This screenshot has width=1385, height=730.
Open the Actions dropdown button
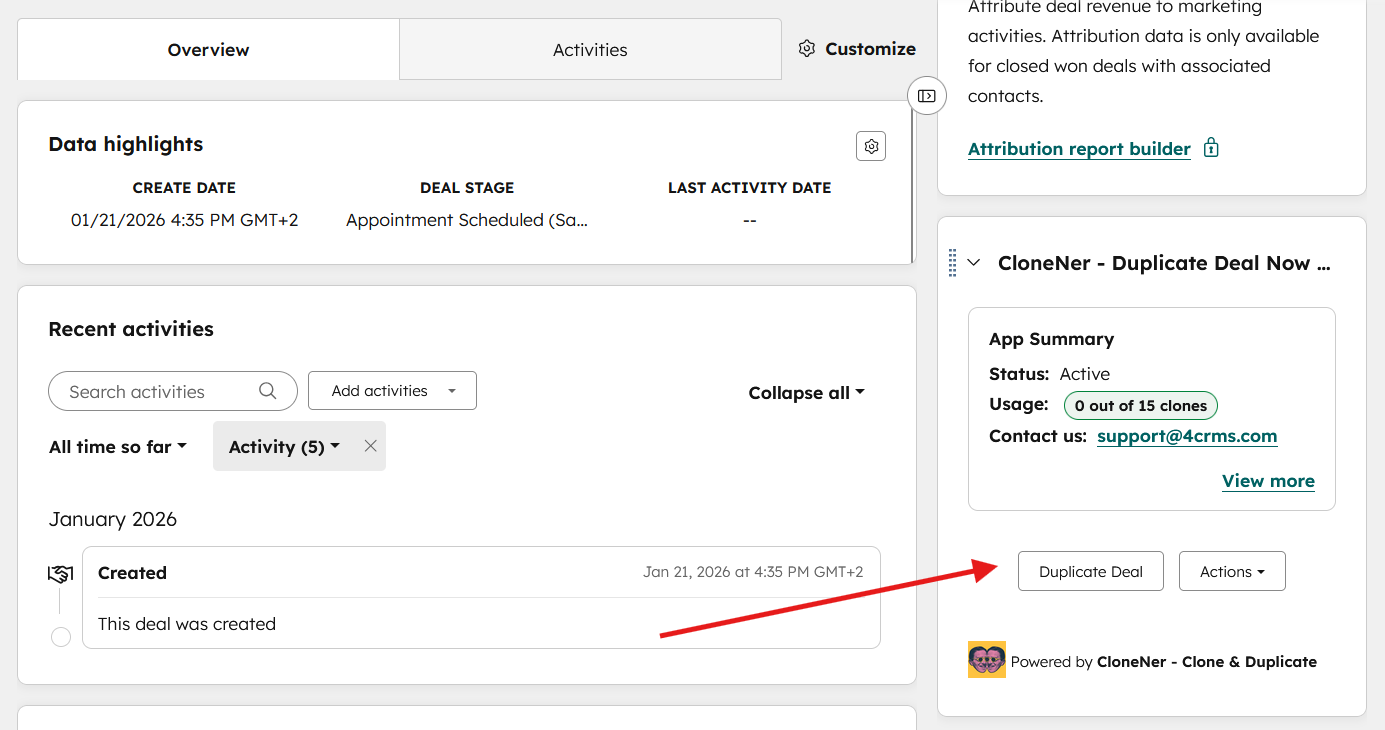tap(1231, 571)
